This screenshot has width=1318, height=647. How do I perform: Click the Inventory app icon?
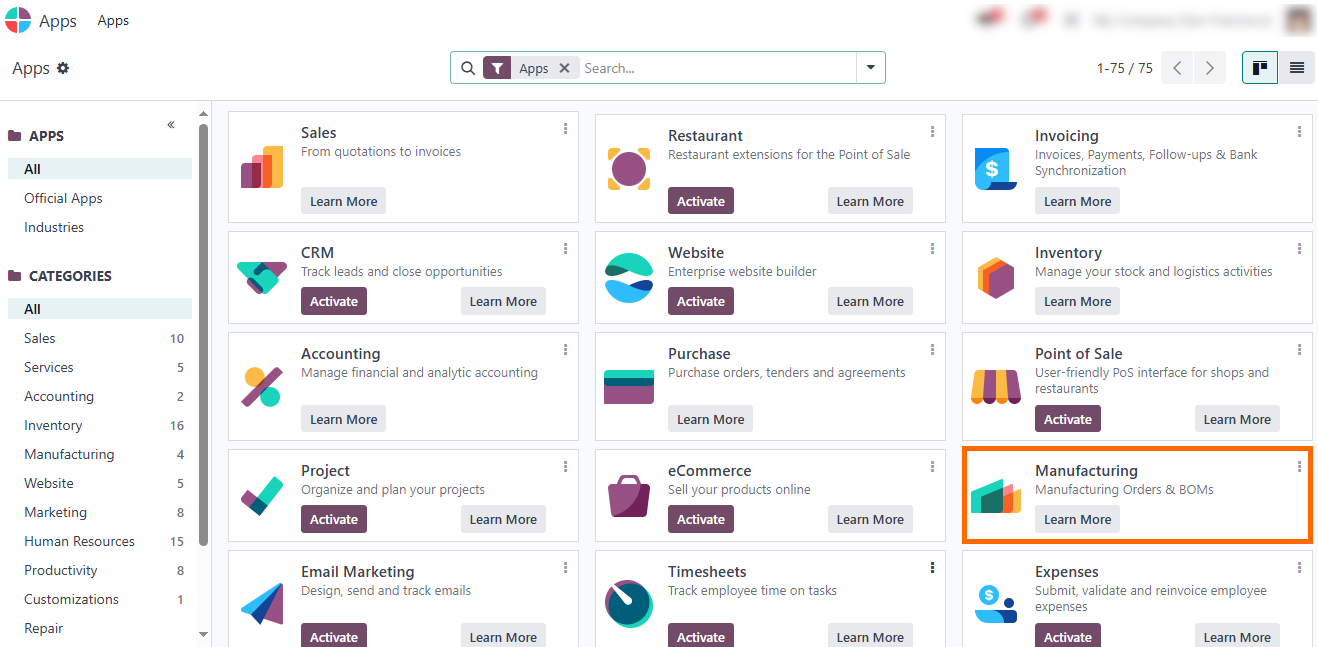(996, 277)
